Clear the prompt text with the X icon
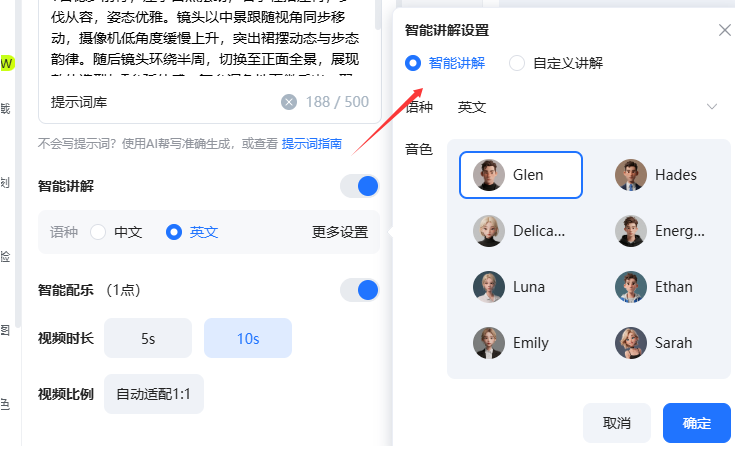Viewport: 735px width, 453px height. coord(289,102)
